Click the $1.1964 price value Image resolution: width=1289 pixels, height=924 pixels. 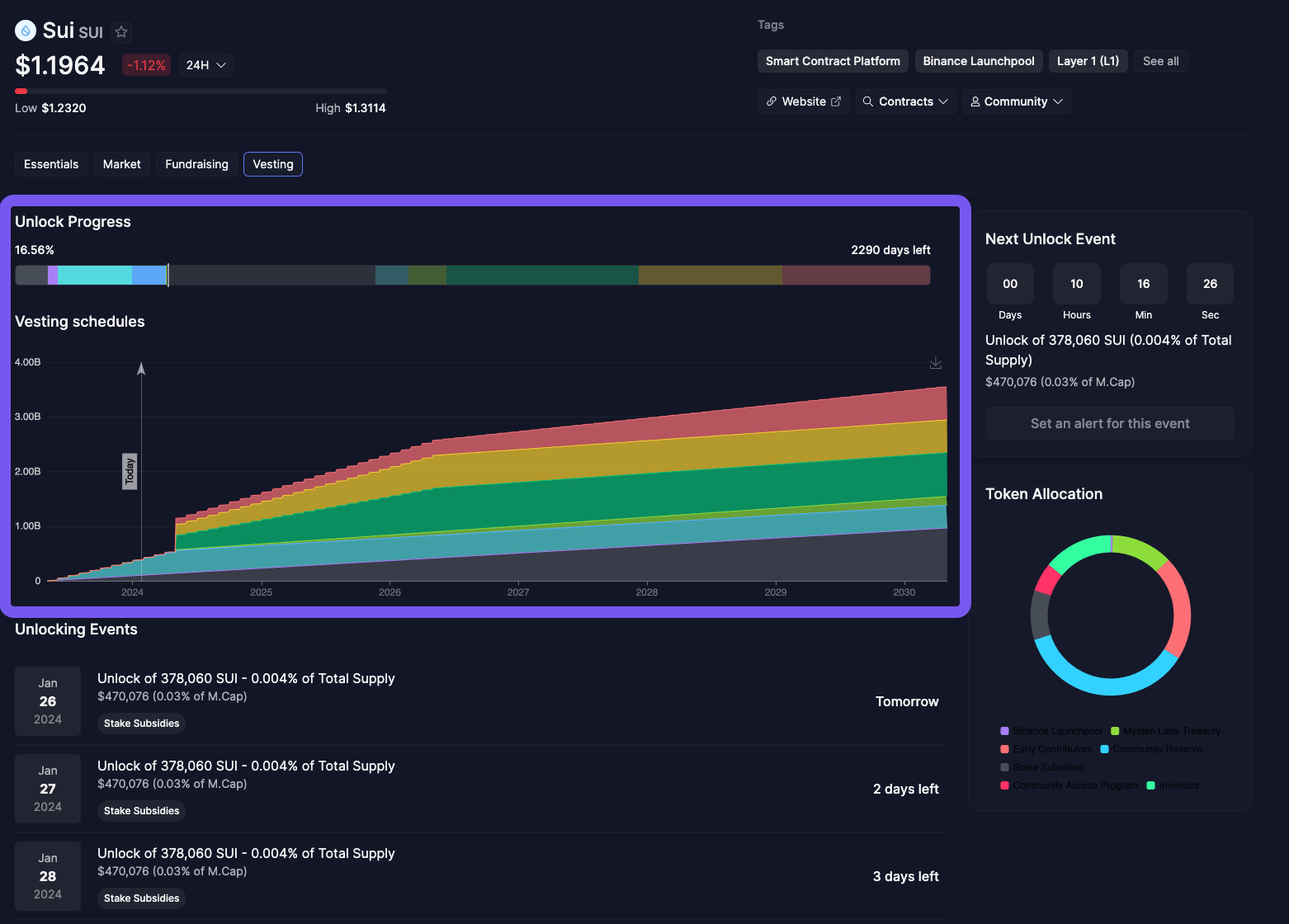(60, 65)
